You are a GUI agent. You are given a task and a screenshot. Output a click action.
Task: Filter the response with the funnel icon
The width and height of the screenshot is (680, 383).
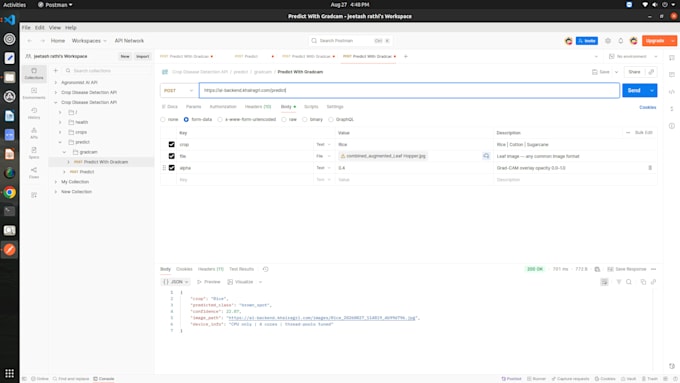619,282
